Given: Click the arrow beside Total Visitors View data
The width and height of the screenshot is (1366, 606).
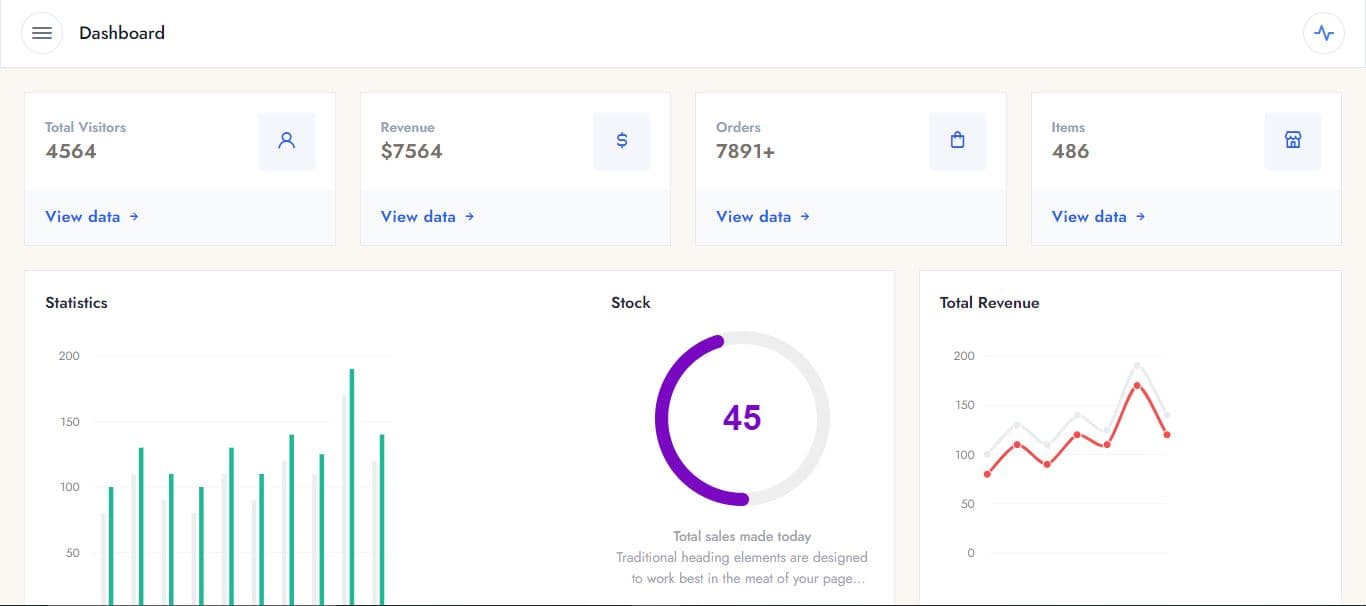Looking at the screenshot, I should 136,216.
